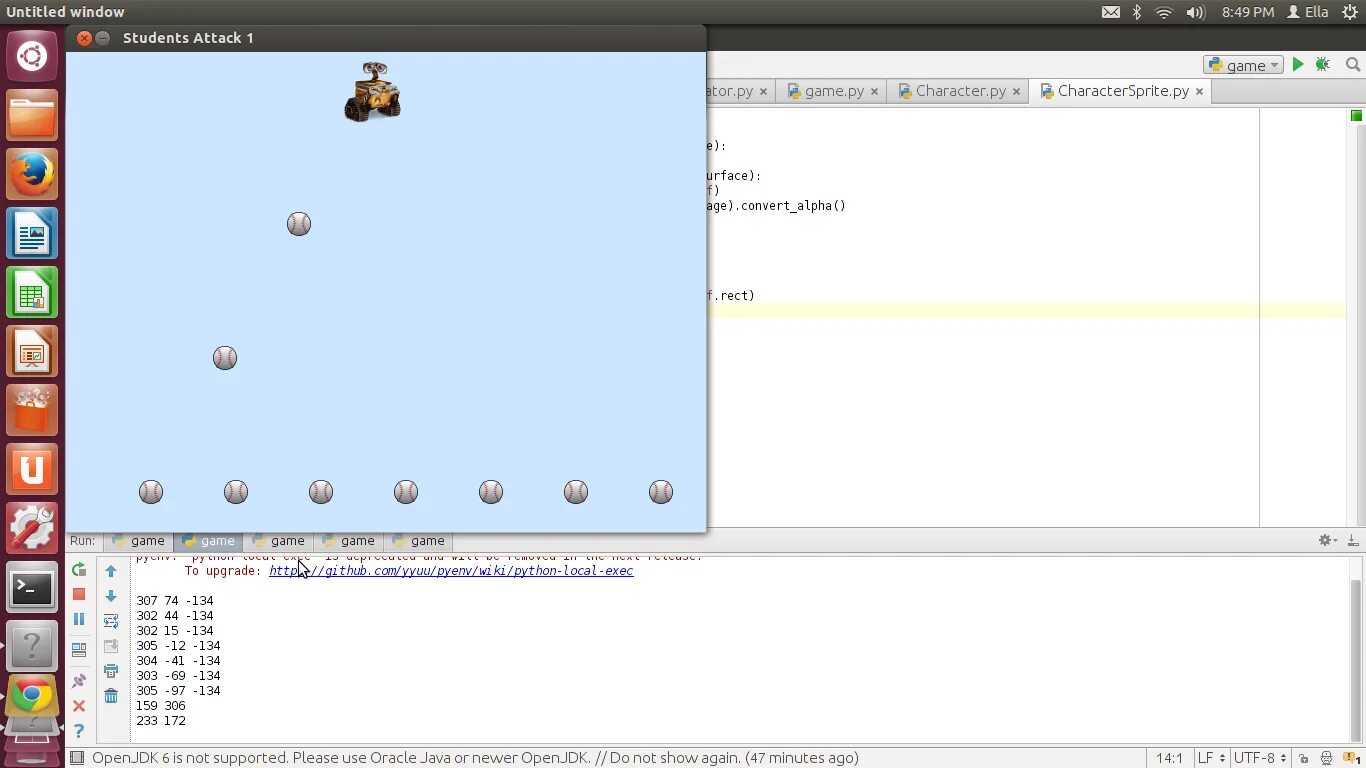Click the 14:1 cursor position indicator

[x=1170, y=758]
